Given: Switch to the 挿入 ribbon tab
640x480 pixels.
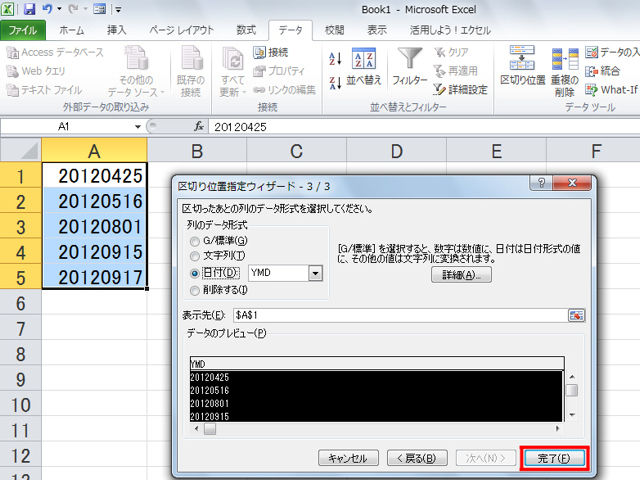Looking at the screenshot, I should click(x=117, y=30).
